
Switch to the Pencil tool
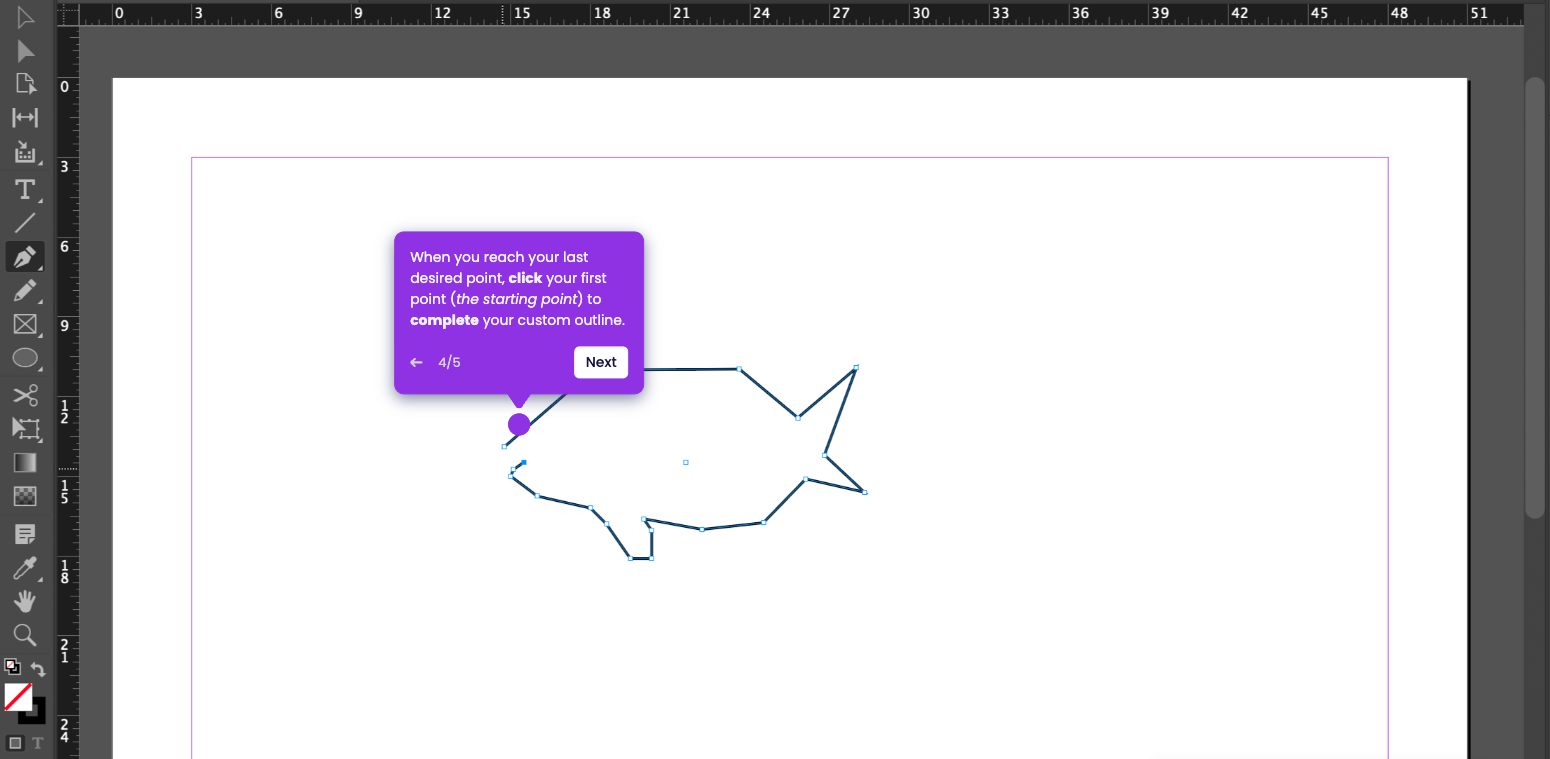click(x=25, y=291)
